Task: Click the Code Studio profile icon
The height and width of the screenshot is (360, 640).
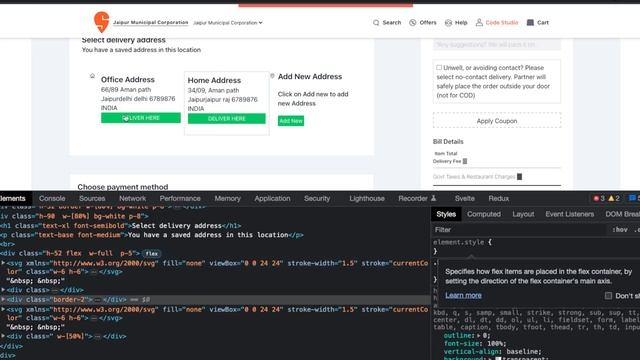Action: pyautogui.click(x=479, y=22)
